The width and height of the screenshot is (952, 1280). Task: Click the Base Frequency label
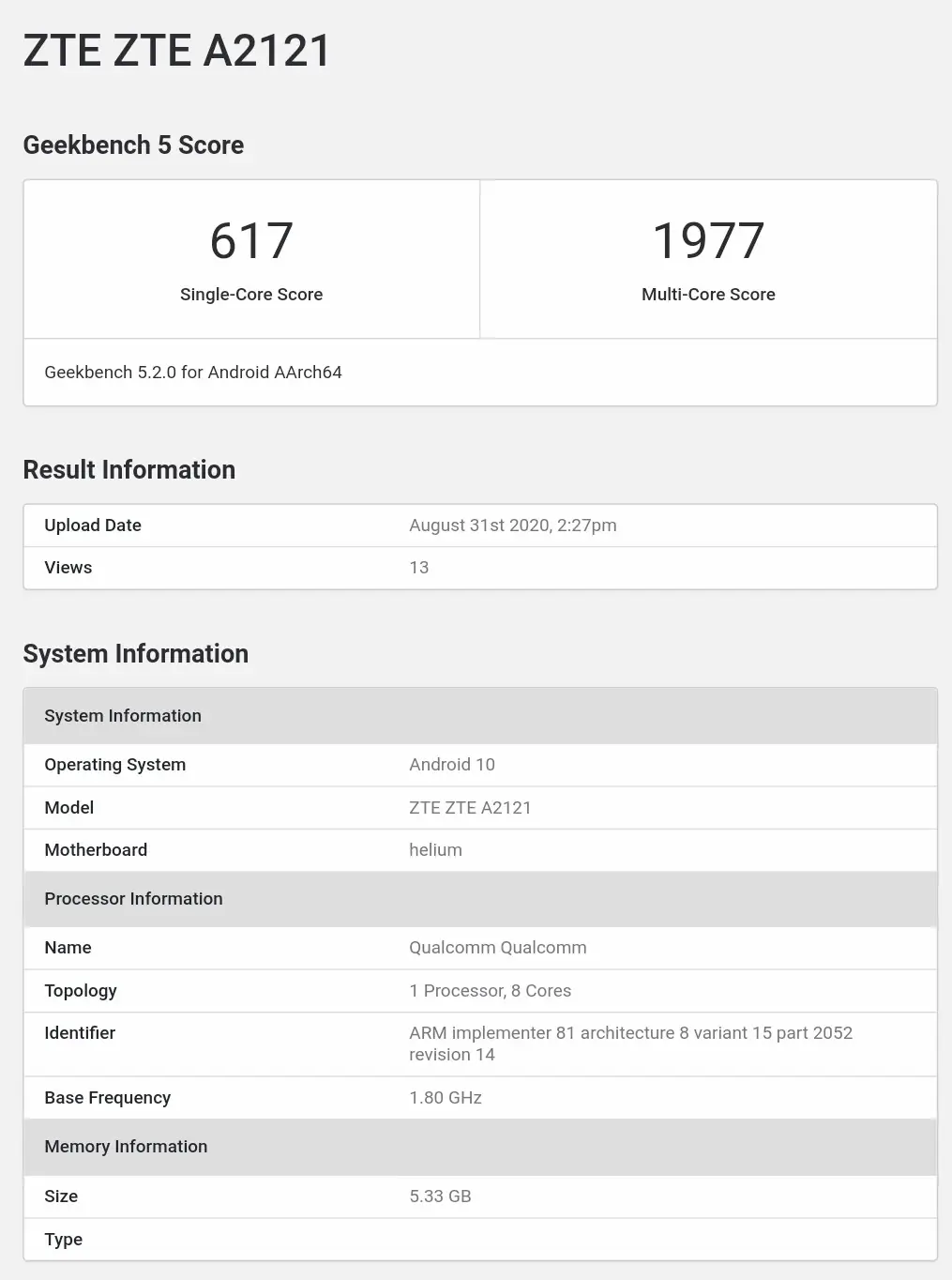point(108,1098)
